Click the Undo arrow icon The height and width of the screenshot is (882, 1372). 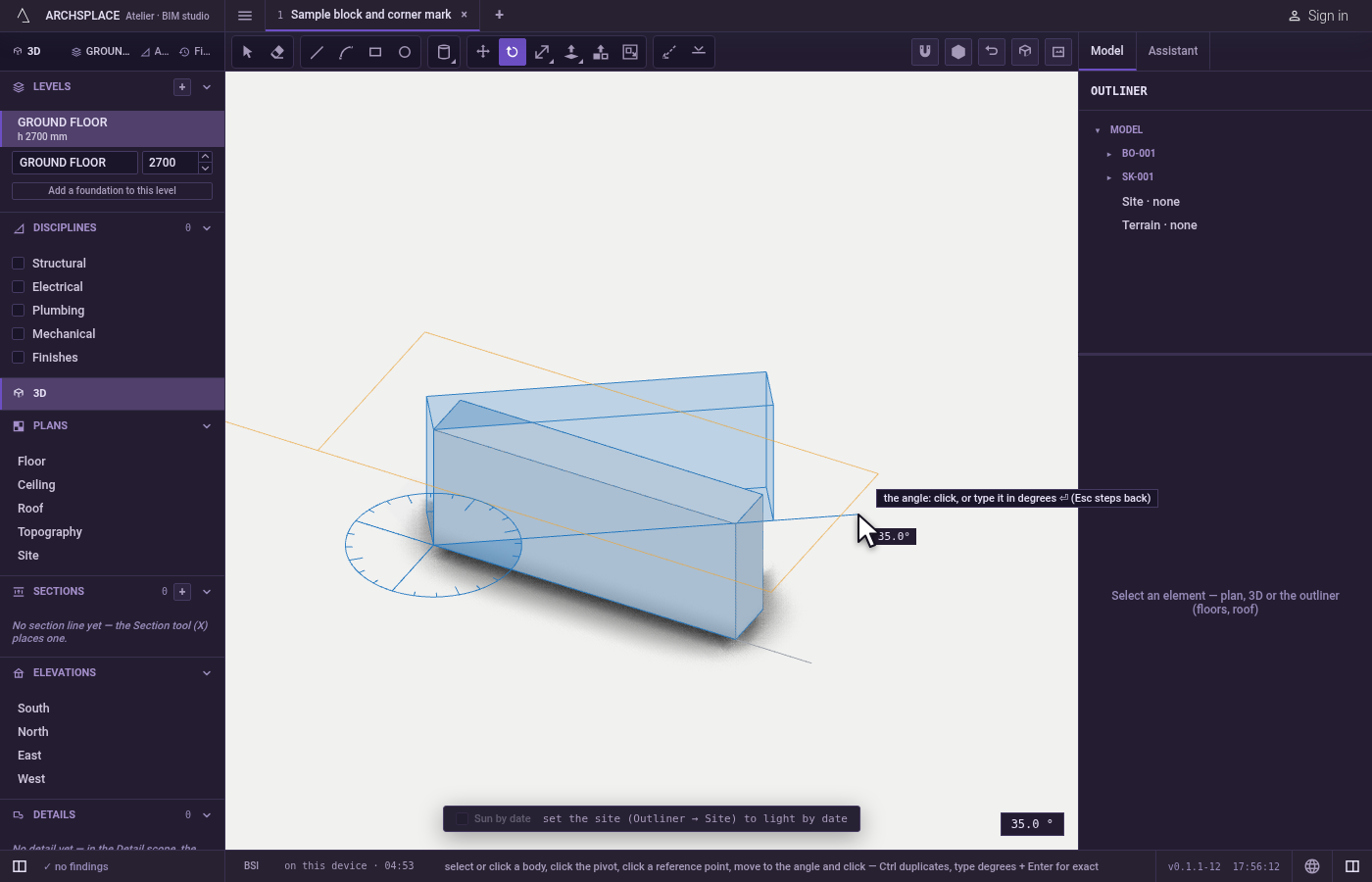992,52
